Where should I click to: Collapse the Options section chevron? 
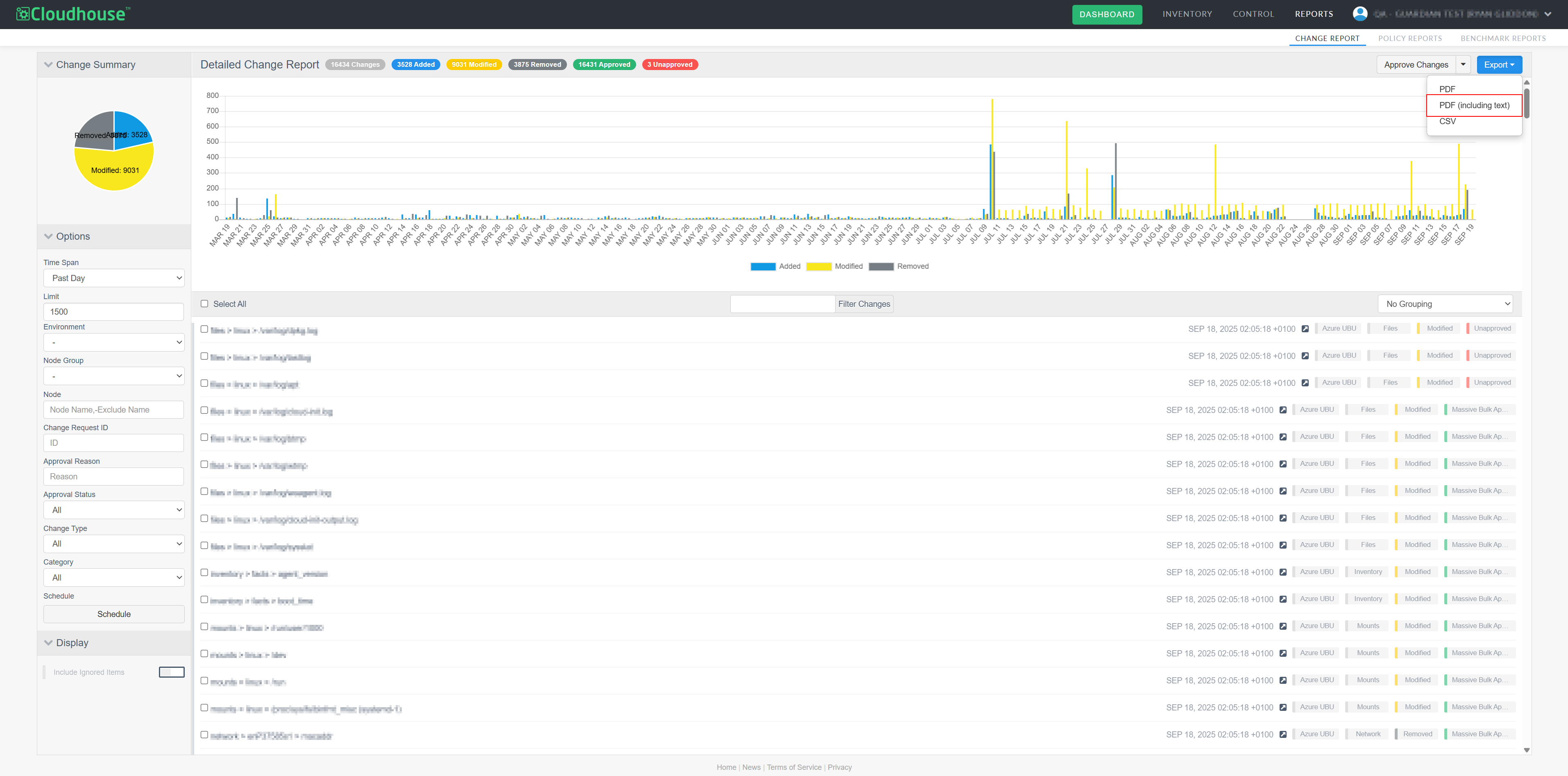pyautogui.click(x=48, y=236)
